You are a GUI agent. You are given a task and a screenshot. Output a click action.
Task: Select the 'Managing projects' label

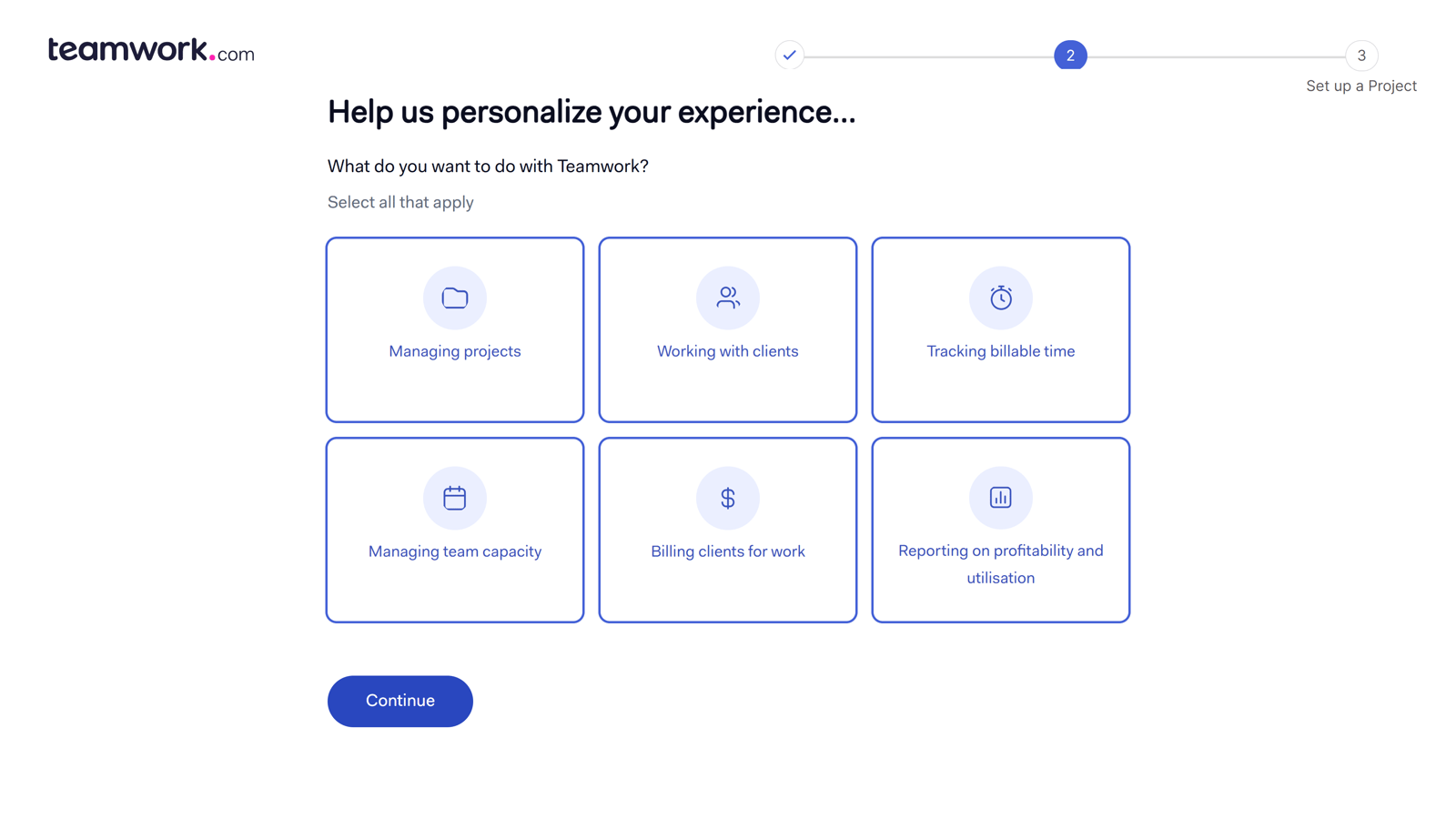(x=455, y=351)
